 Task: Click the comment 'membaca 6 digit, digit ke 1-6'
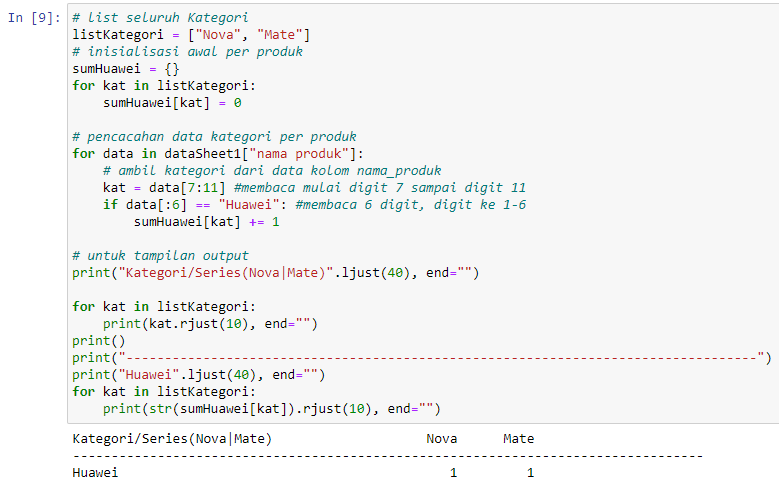pos(410,205)
